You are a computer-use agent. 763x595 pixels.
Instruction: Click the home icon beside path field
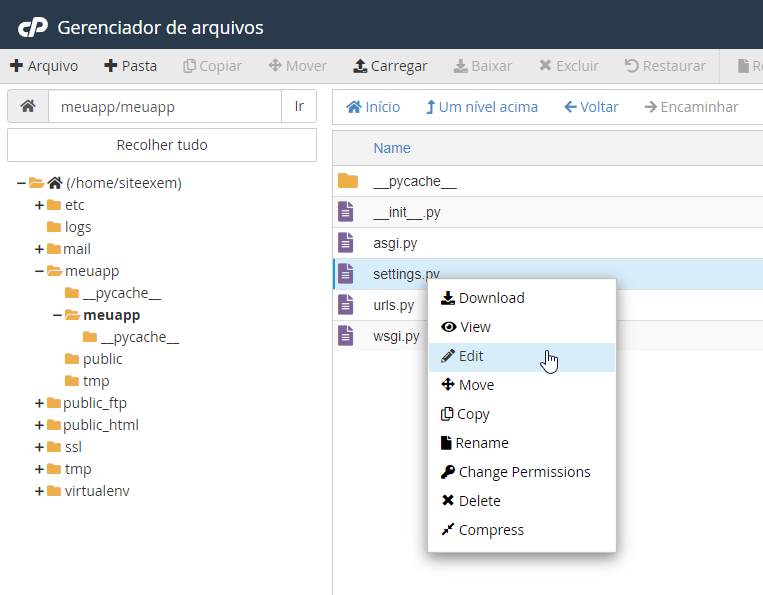point(28,106)
